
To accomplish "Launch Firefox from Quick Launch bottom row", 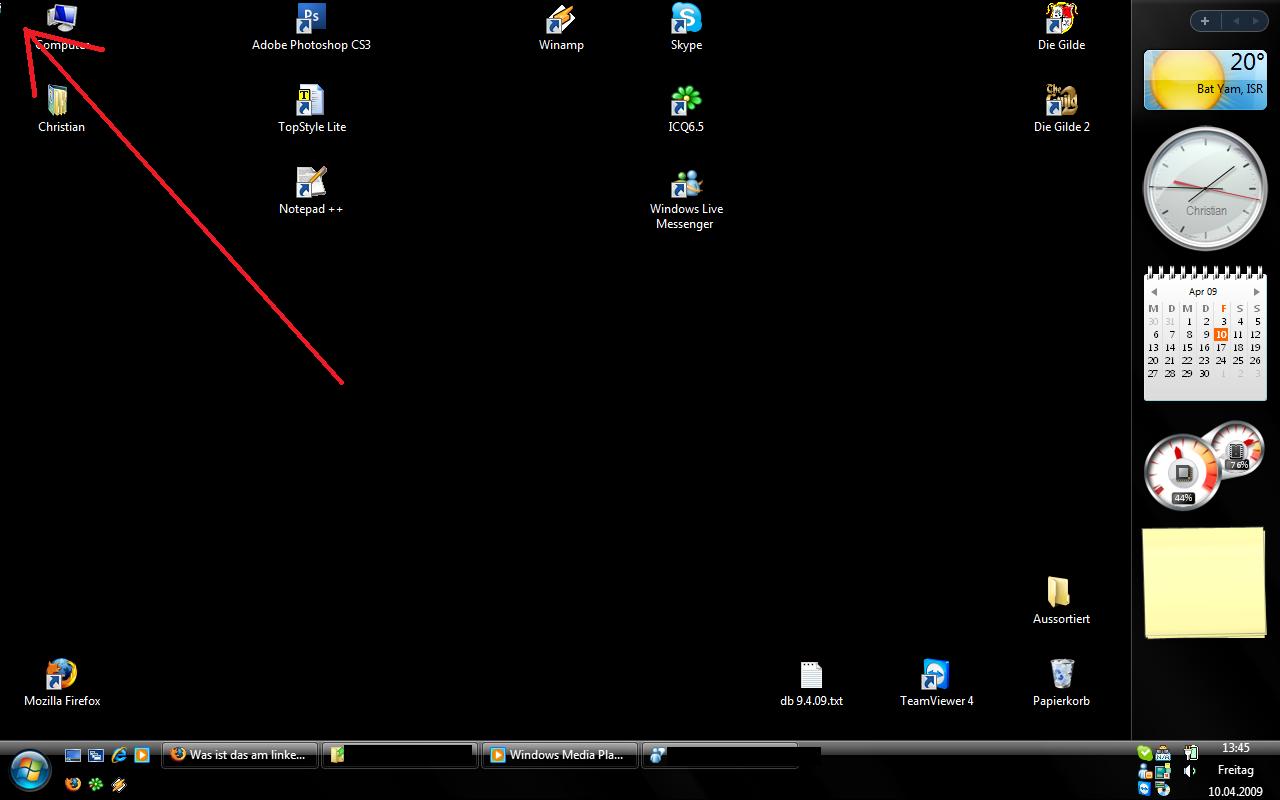I will (x=73, y=784).
